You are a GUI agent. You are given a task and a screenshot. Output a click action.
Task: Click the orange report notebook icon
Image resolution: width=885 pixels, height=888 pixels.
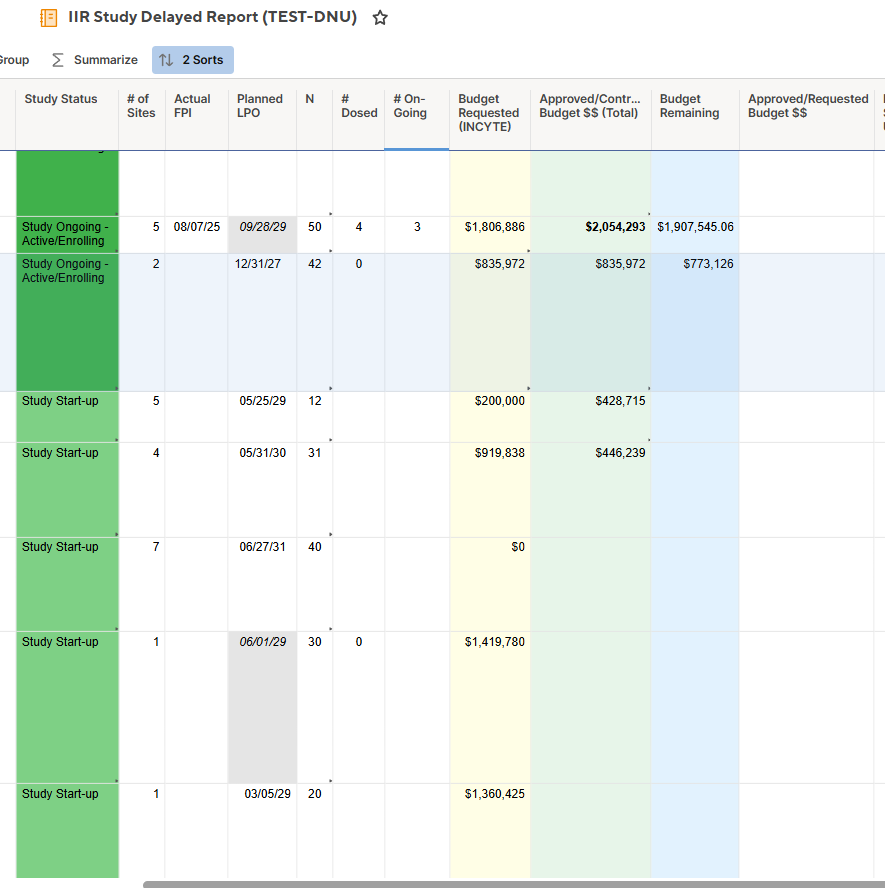[49, 18]
